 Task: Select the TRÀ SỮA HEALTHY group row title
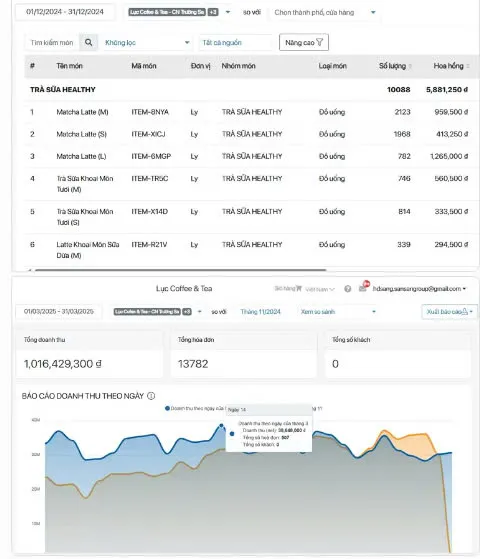tap(63, 89)
